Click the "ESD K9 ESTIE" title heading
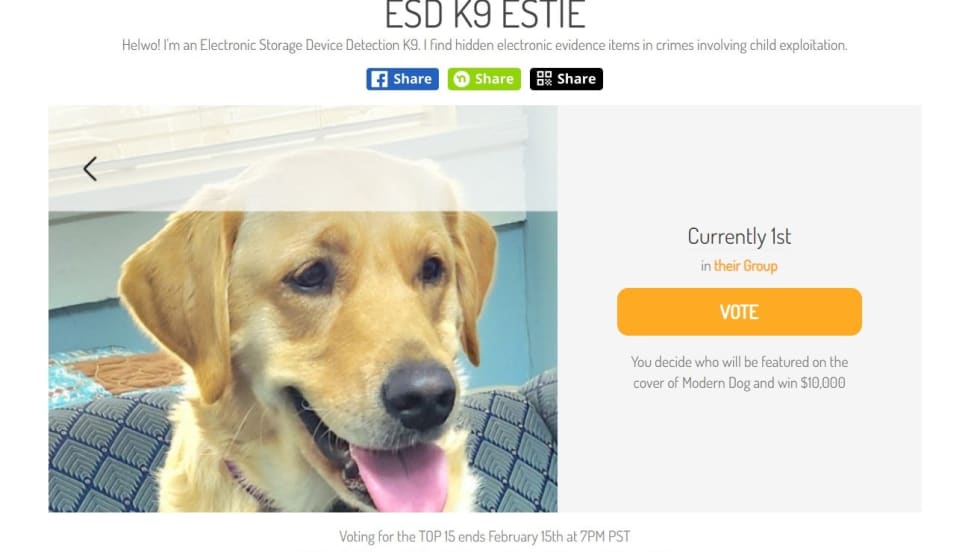 point(485,15)
